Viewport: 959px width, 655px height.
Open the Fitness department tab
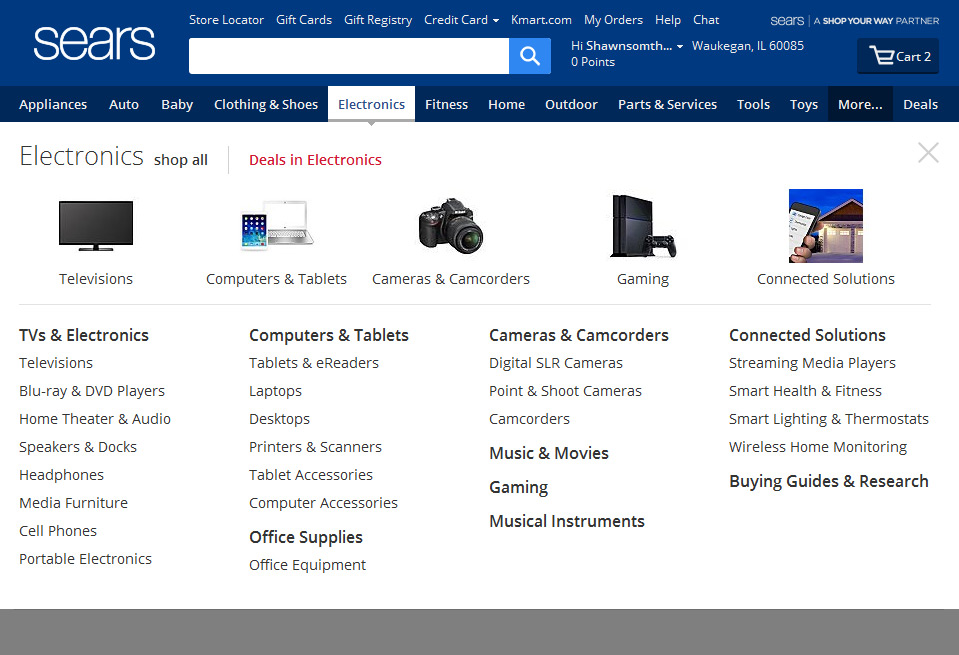coord(446,105)
